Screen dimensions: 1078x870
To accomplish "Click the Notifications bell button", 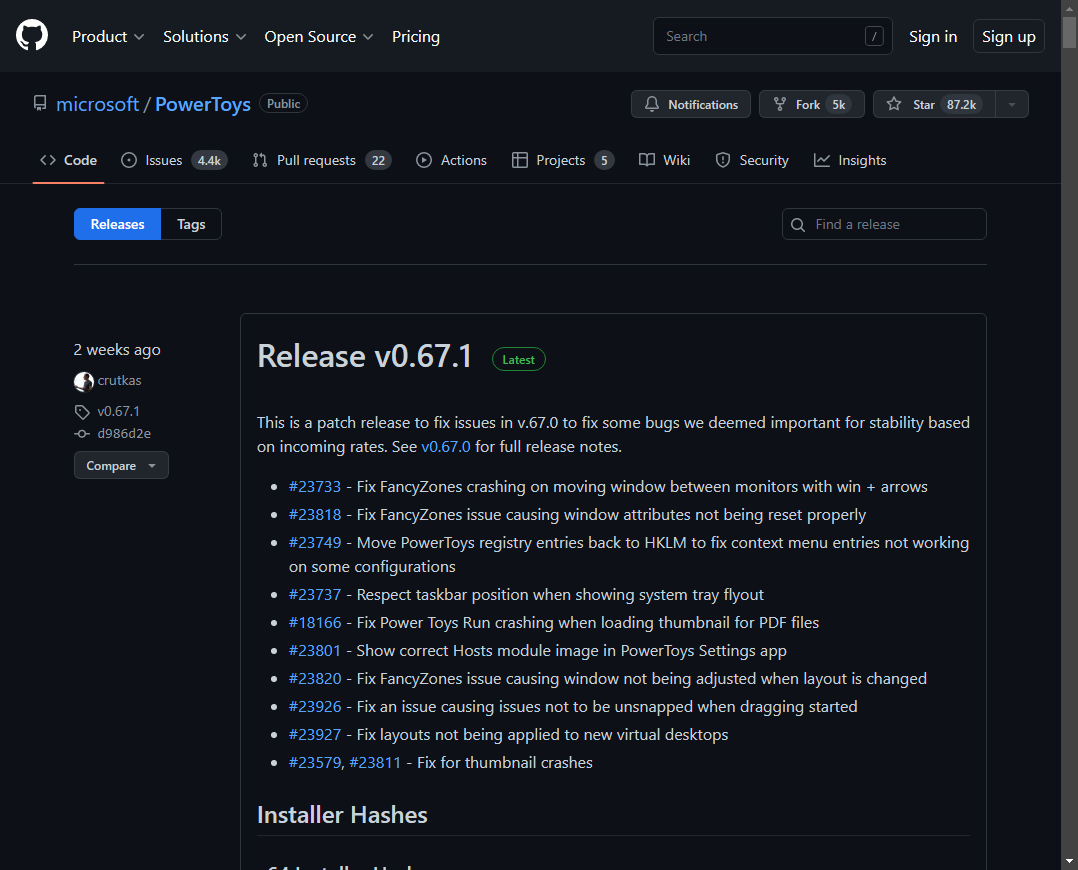I will pyautogui.click(x=691, y=104).
